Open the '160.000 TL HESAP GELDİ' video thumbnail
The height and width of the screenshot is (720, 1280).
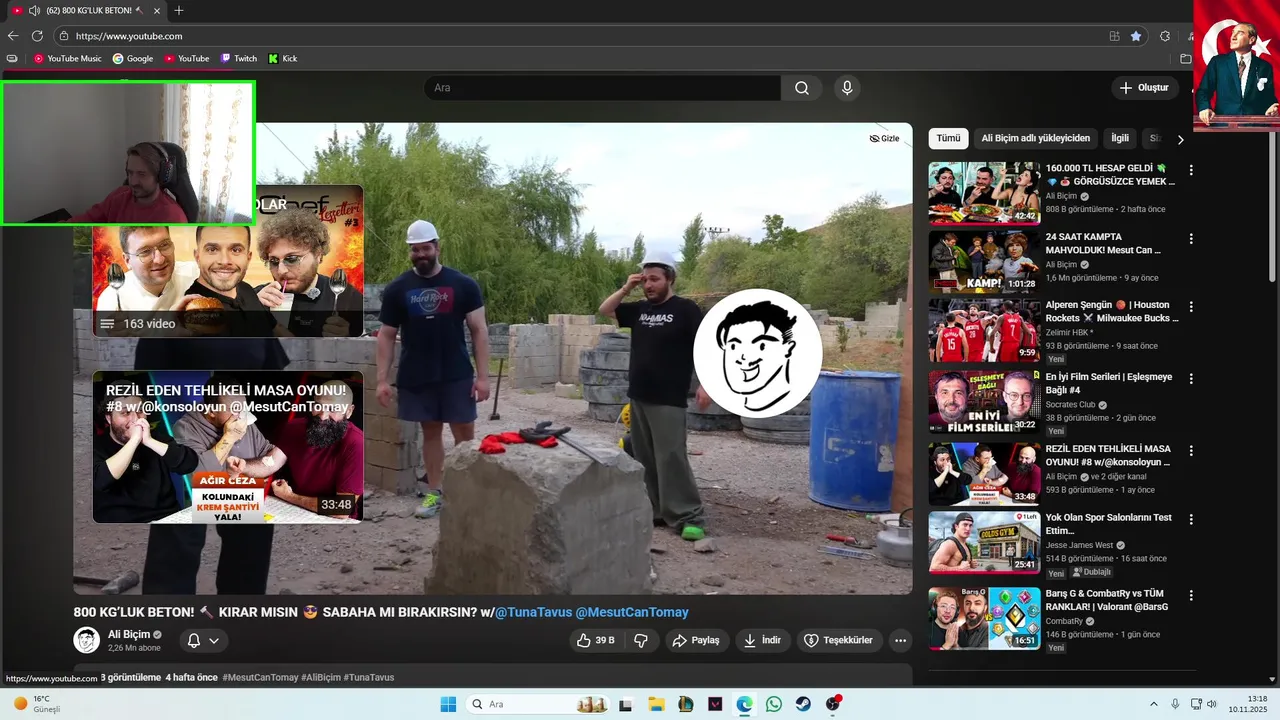(984, 193)
